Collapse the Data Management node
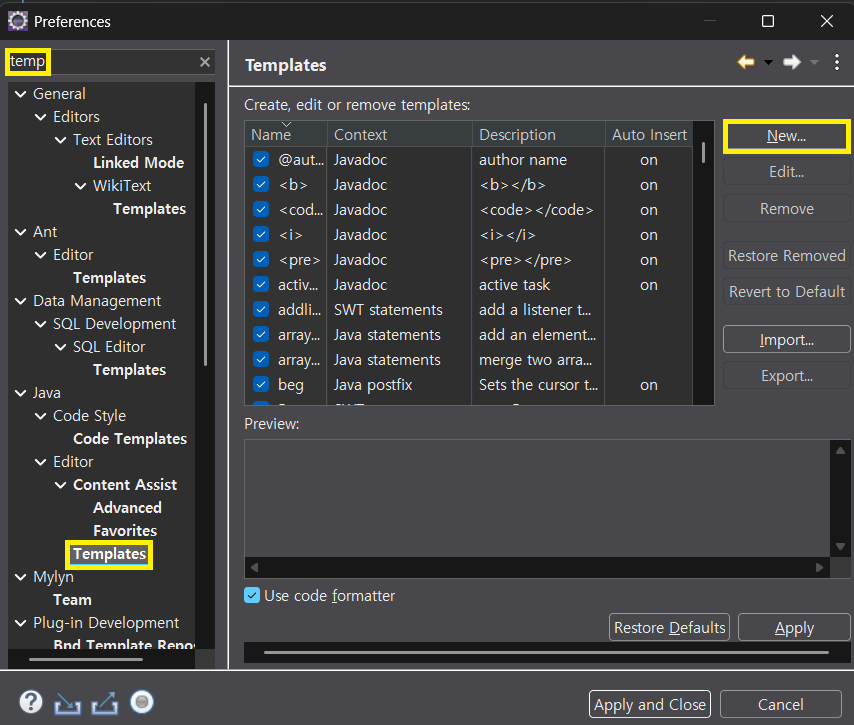The image size is (854, 725). coord(21,301)
